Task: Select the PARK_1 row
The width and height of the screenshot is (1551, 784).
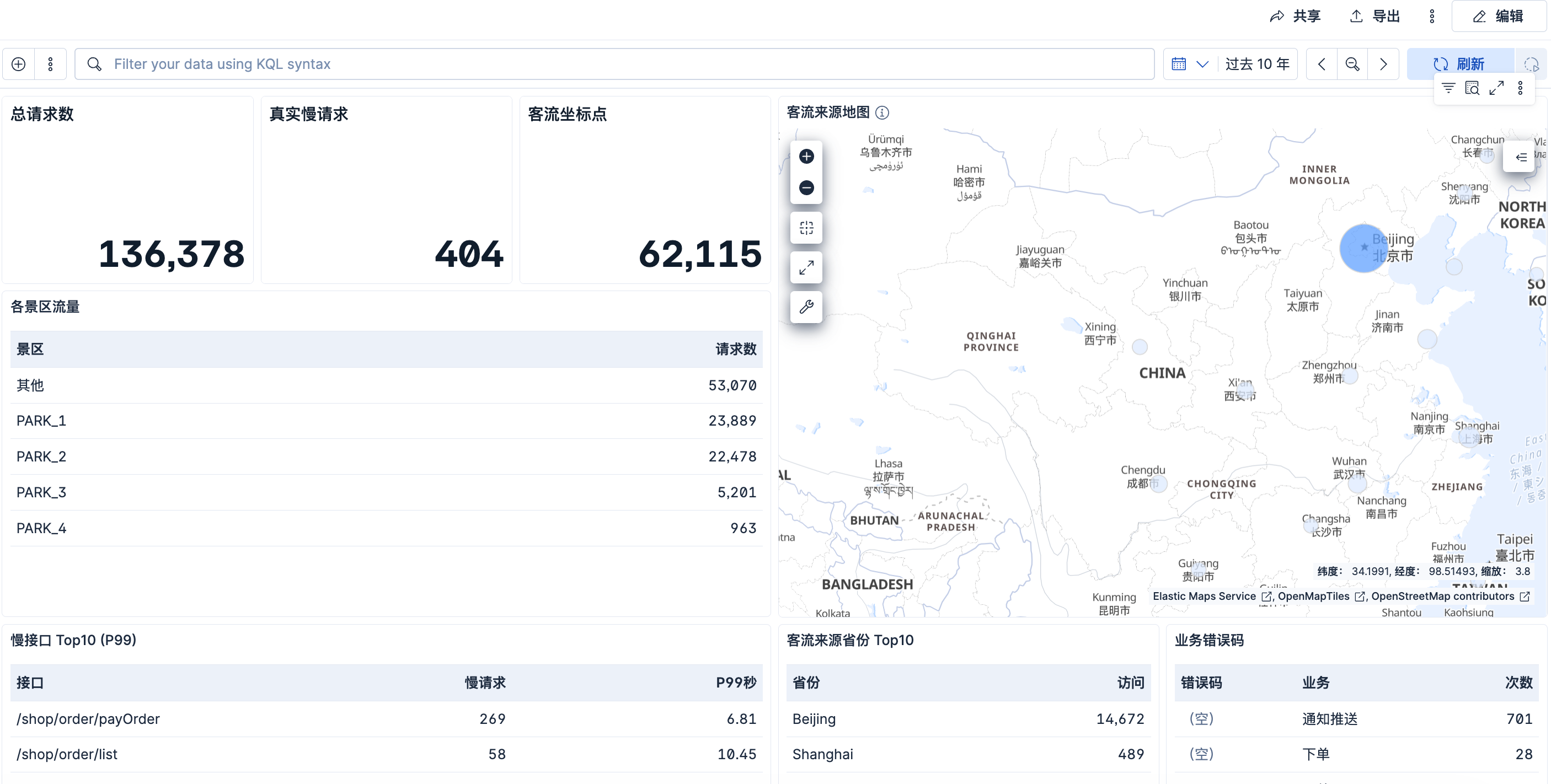Action: point(387,421)
